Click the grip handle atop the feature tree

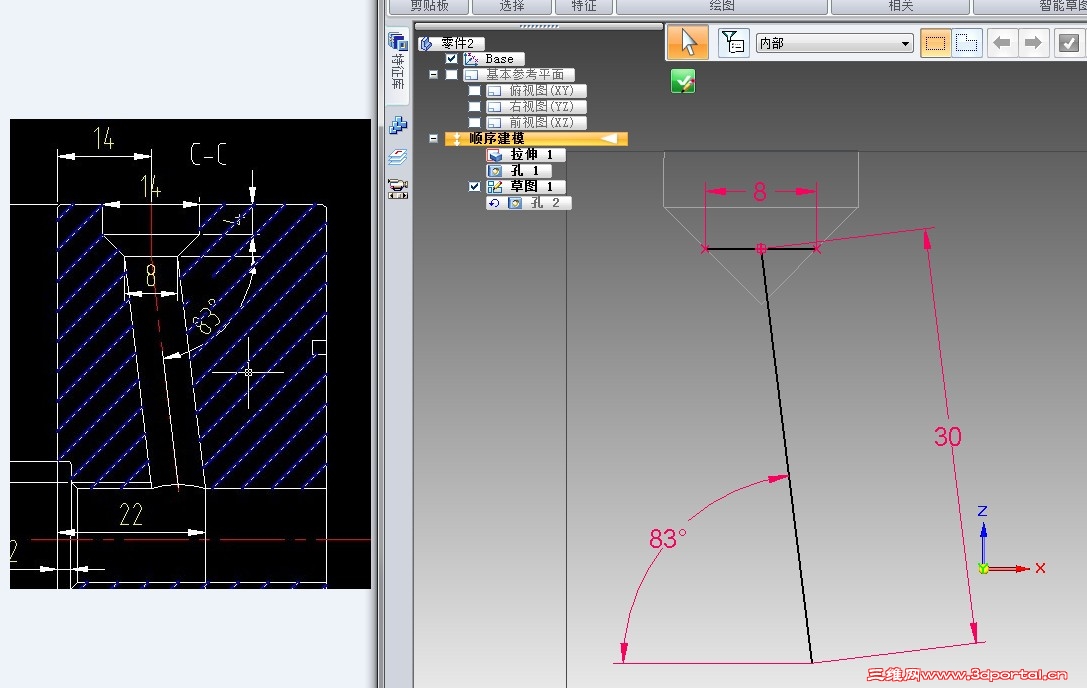[539, 26]
